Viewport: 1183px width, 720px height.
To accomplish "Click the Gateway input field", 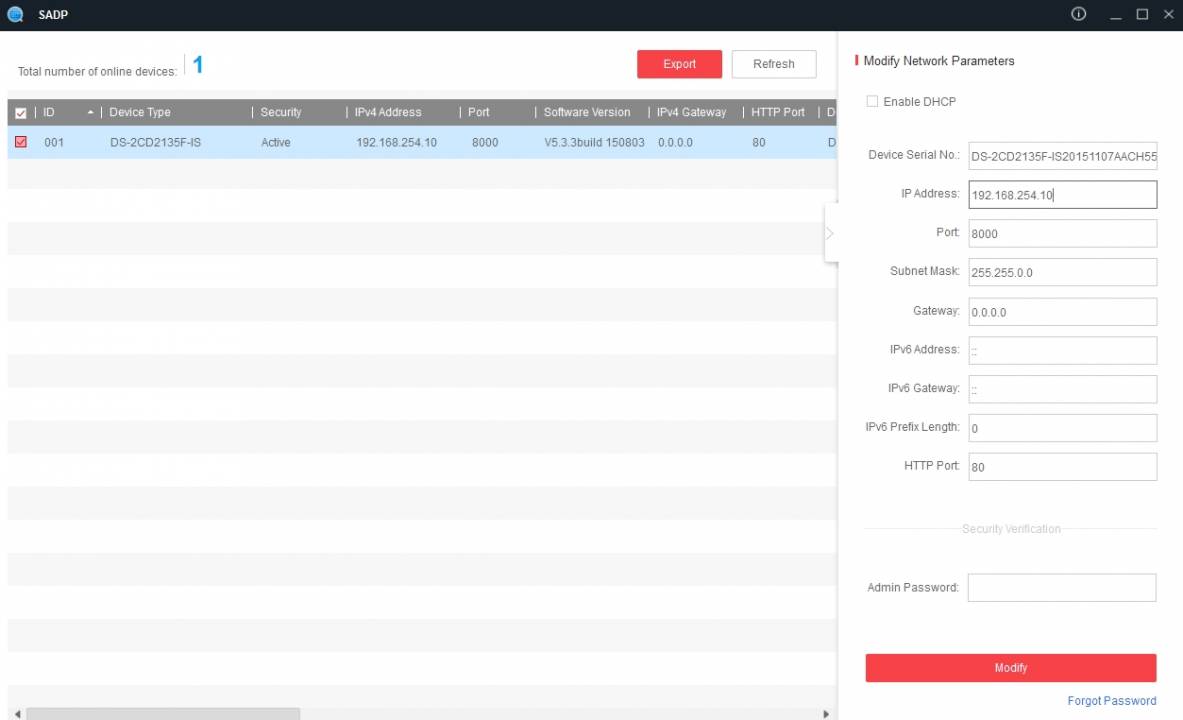I will click(1062, 312).
